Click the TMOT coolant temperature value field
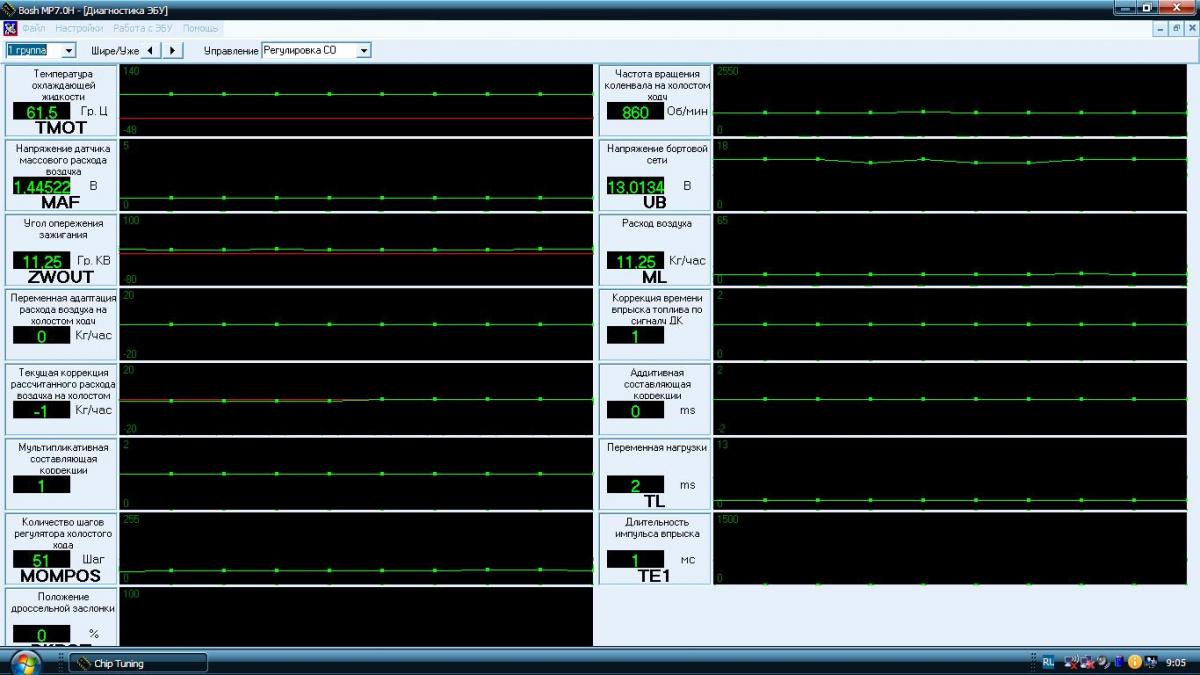The width and height of the screenshot is (1200, 675). pyautogui.click(x=41, y=112)
